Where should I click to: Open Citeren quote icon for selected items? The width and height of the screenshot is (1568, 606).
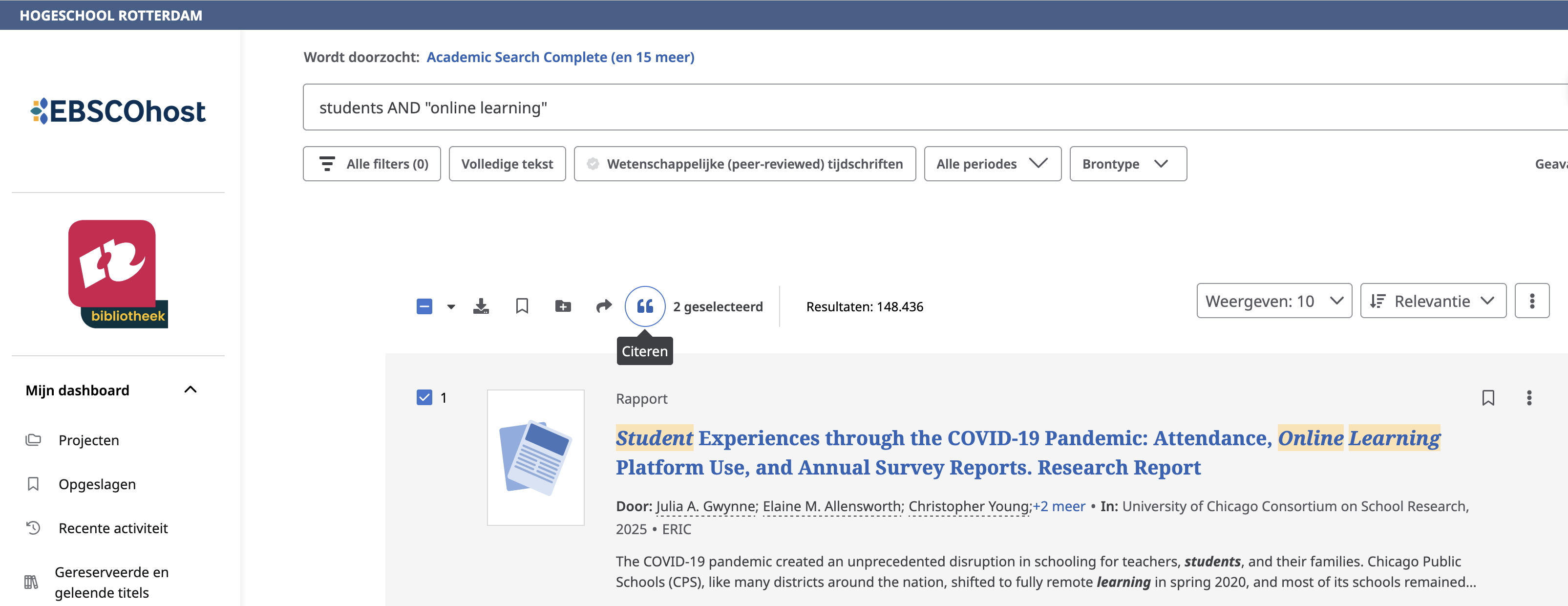645,306
